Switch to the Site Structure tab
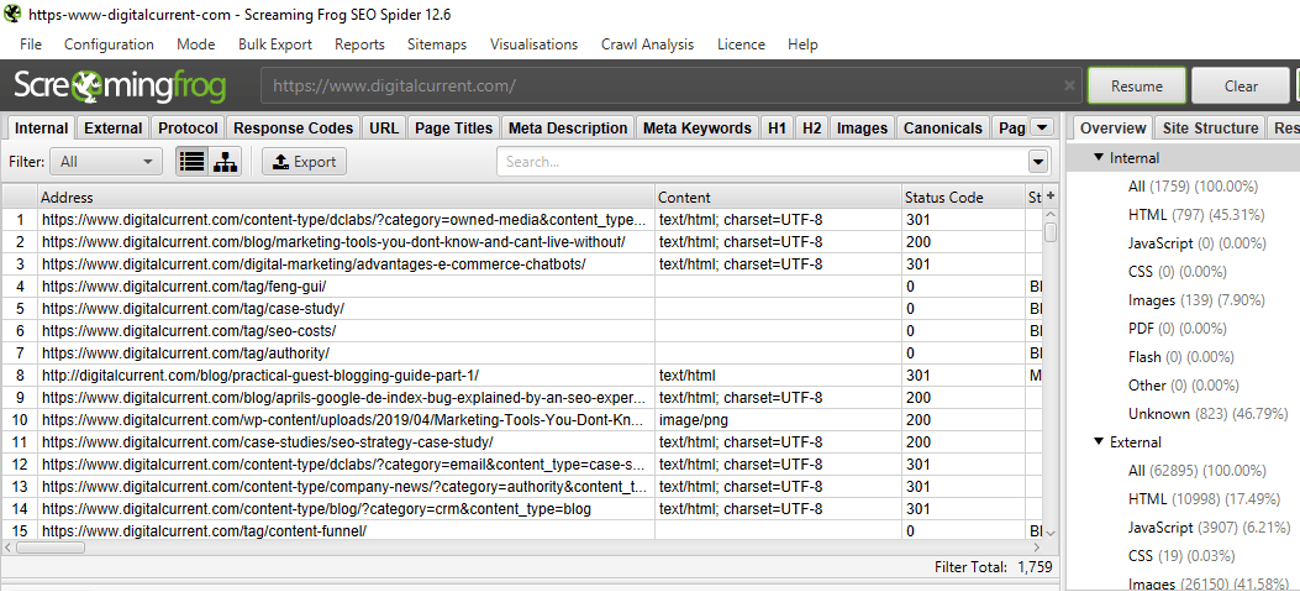This screenshot has width=1300, height=591. coord(1210,128)
